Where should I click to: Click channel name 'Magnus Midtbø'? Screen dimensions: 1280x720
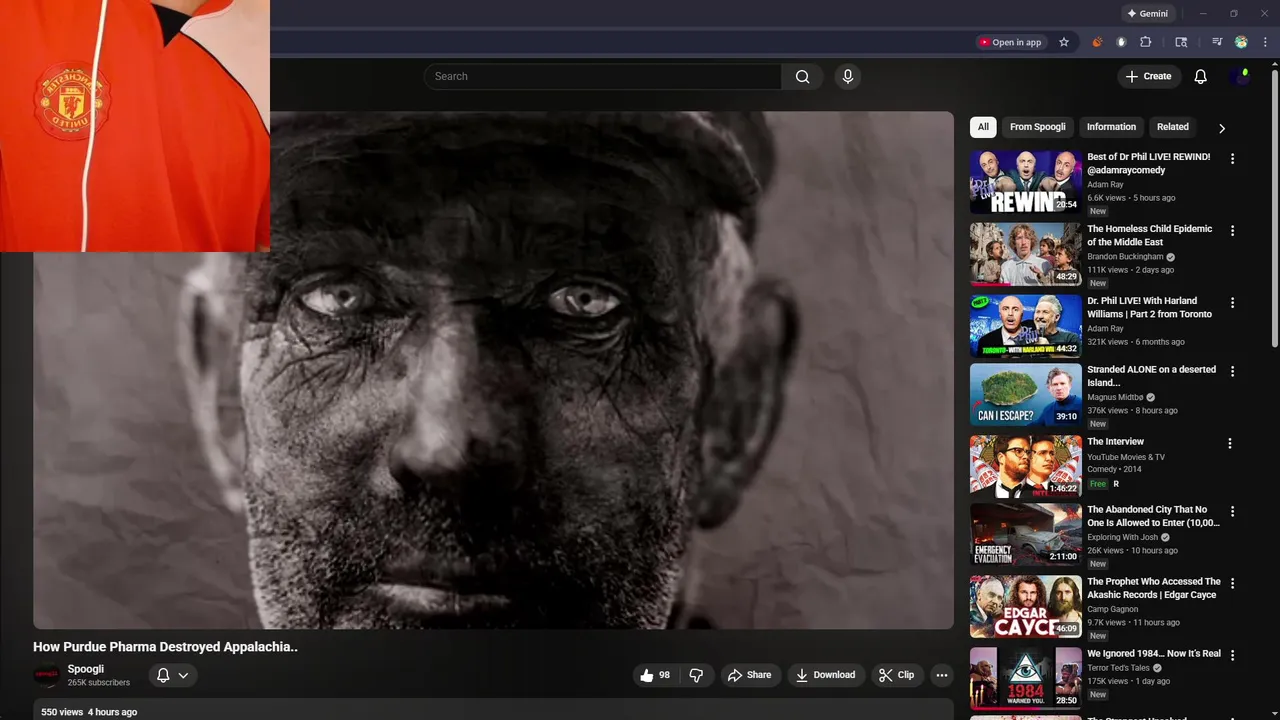1115,397
